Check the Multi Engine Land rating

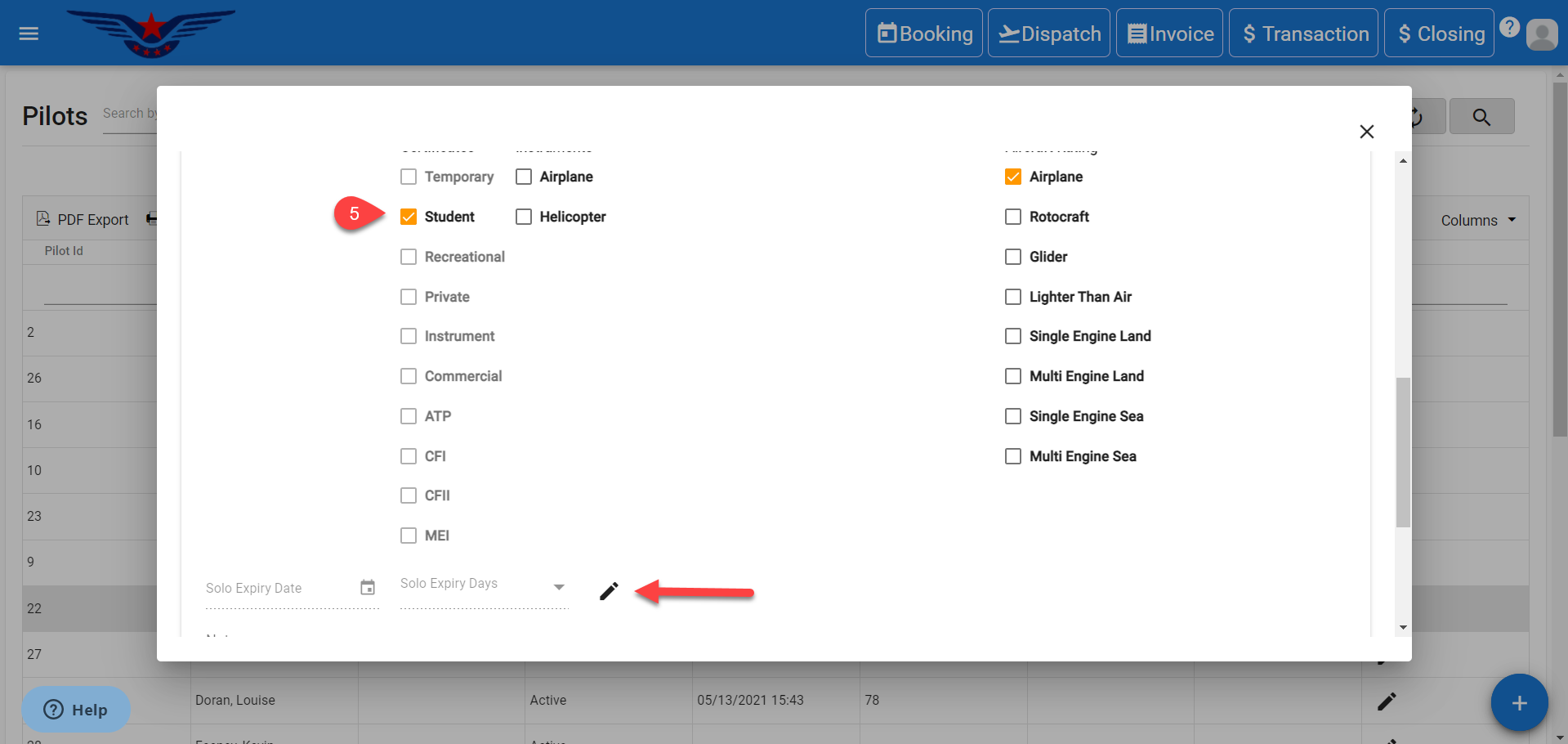coord(1013,376)
